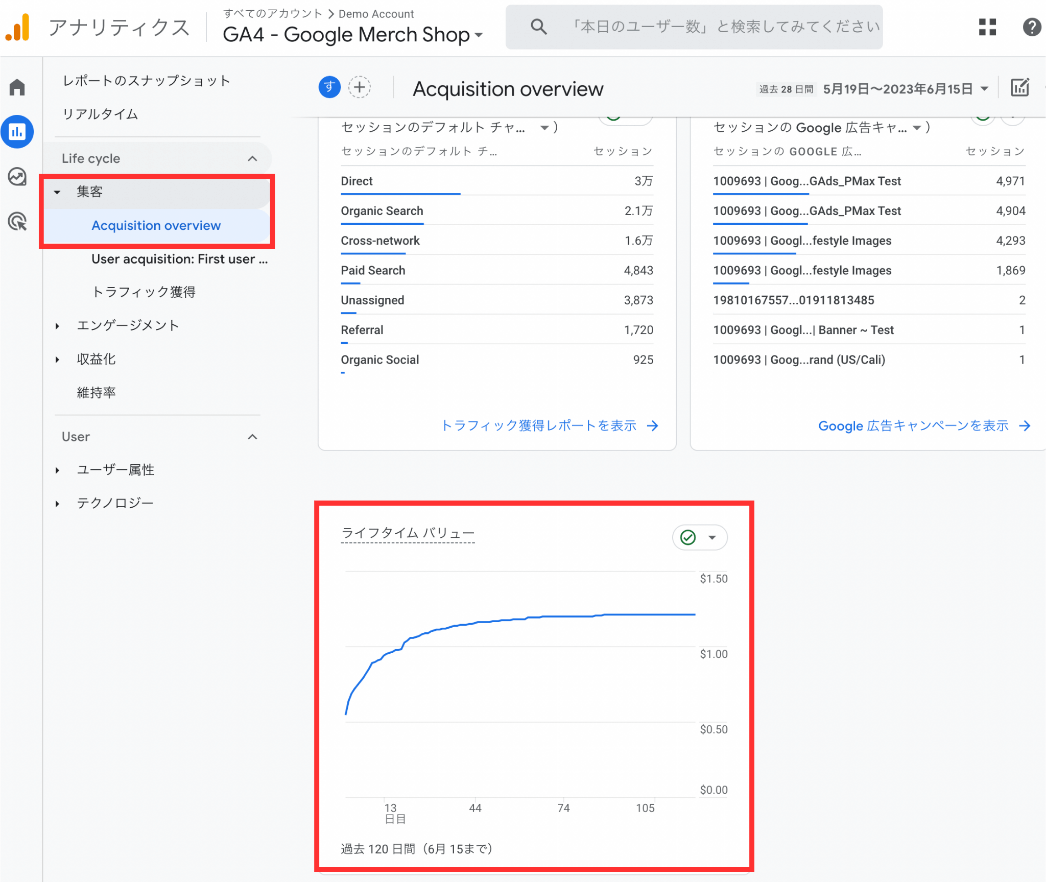Expand the ユーザー属性 group
Viewport: 1046px width, 882px height.
tap(57, 470)
